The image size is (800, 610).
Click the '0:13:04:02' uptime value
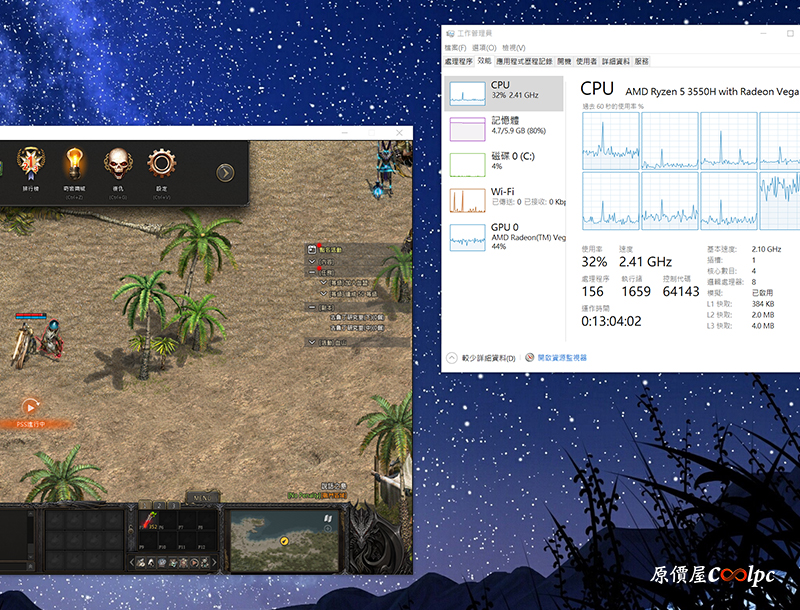[x=611, y=321]
